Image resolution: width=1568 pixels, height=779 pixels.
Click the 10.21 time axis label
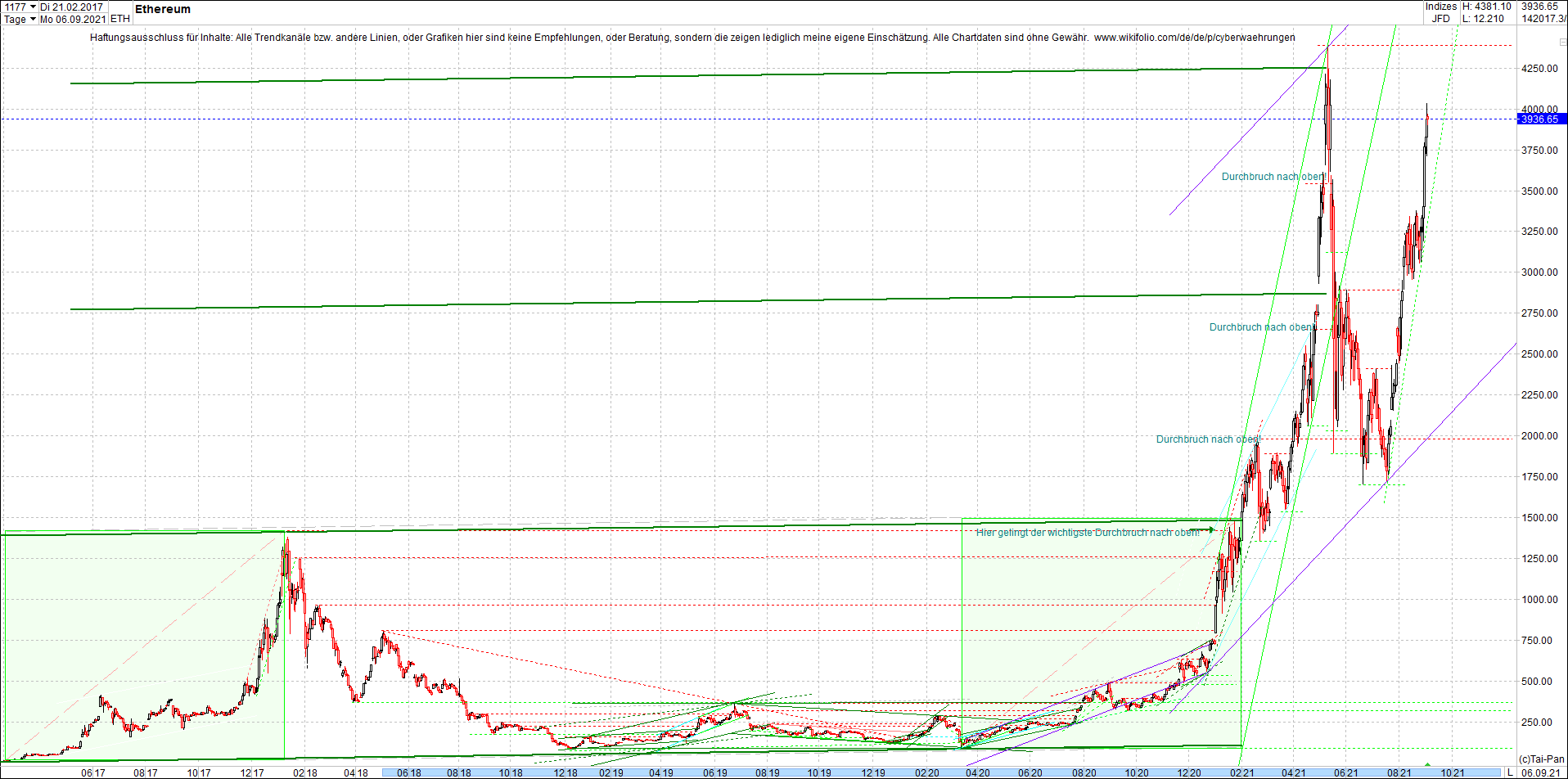(x=1453, y=772)
